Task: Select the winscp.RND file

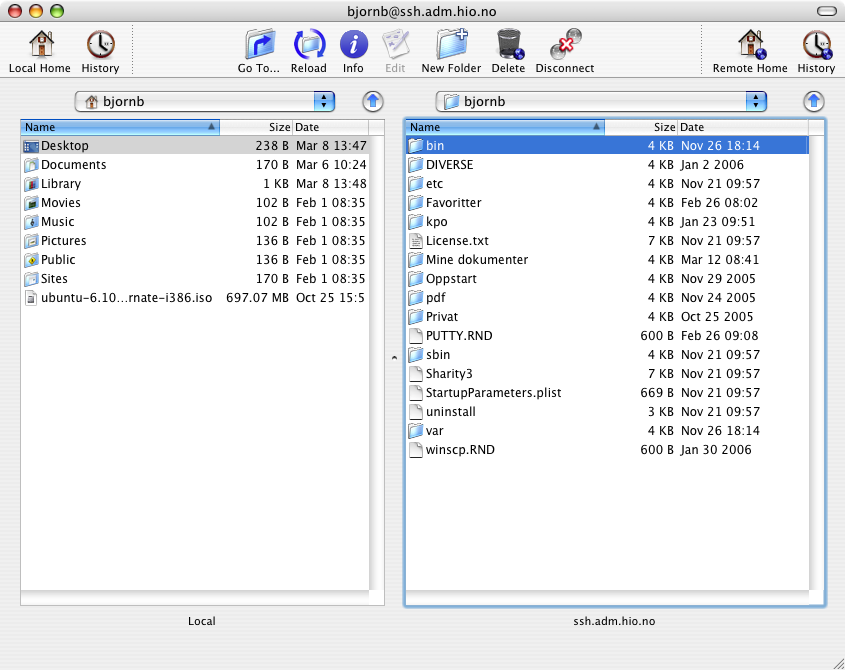Action: (x=607, y=450)
